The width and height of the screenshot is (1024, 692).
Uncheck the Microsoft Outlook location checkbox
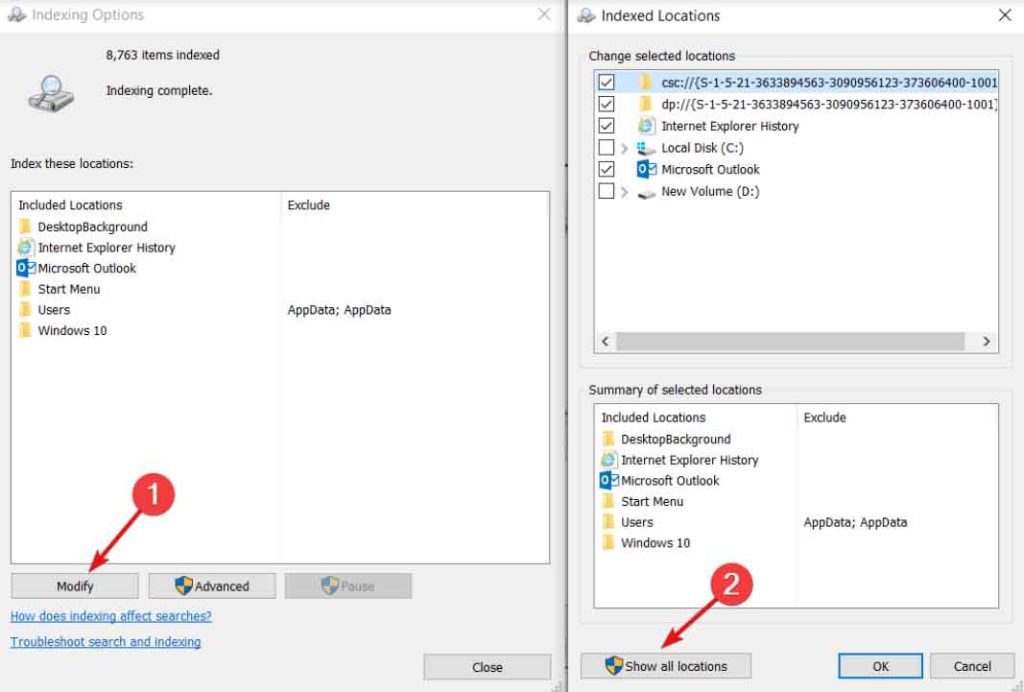point(607,169)
